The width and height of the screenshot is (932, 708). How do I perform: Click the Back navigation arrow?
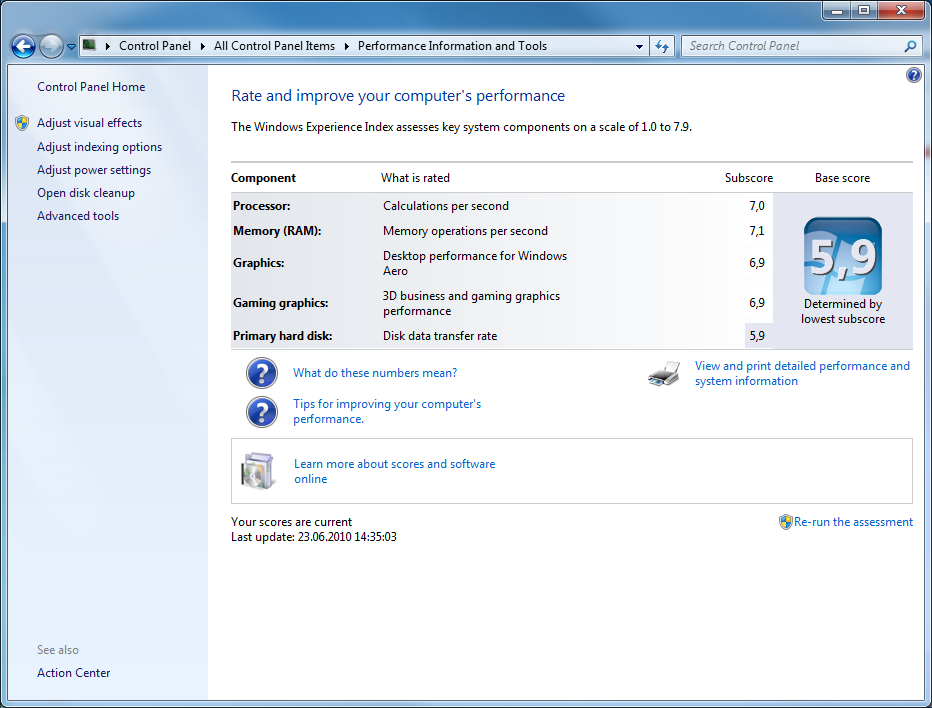point(24,46)
